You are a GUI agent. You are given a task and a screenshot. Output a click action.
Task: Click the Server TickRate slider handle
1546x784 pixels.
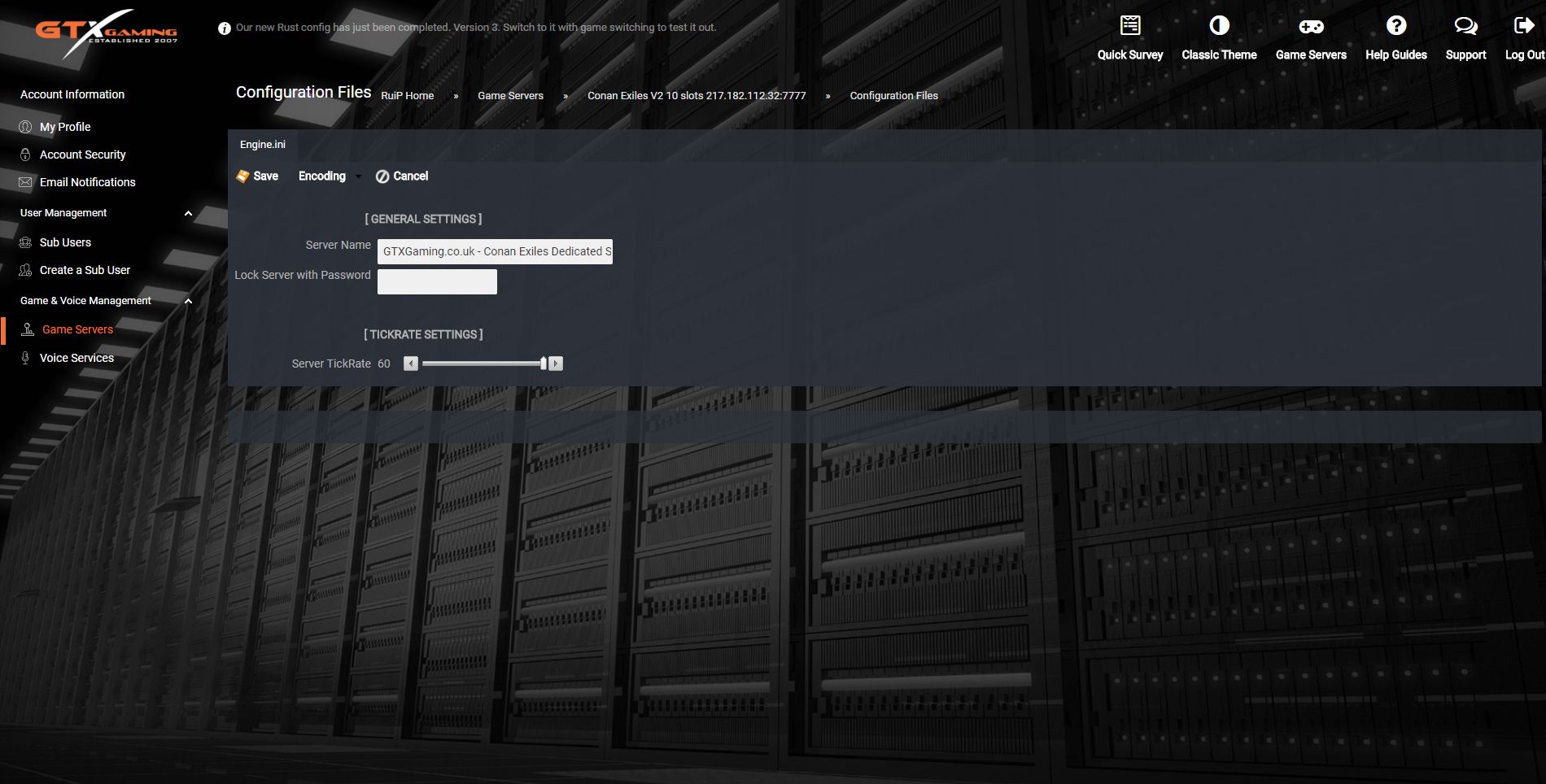pyautogui.click(x=544, y=364)
